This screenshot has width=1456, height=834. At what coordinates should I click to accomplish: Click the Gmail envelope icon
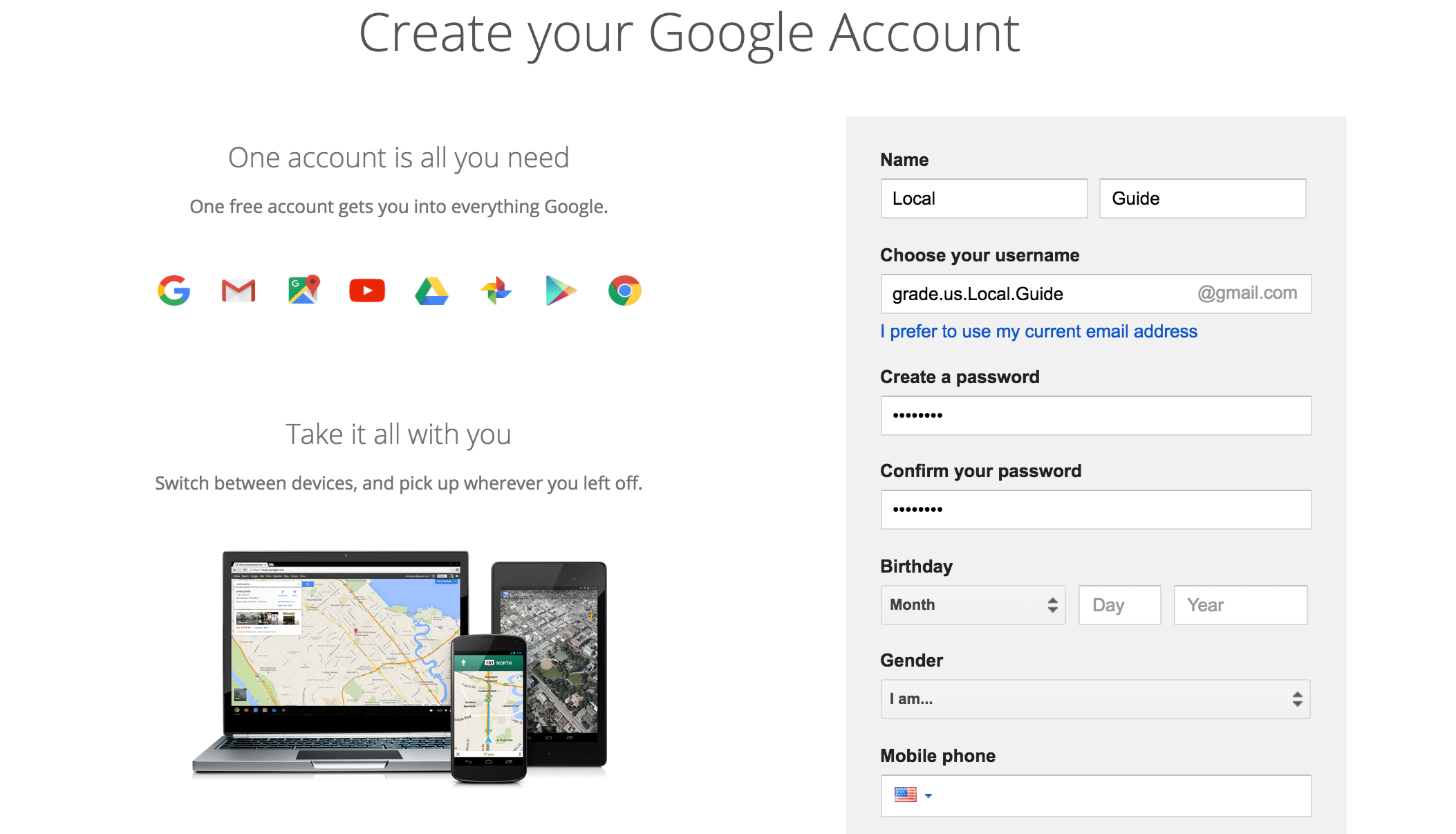click(239, 290)
